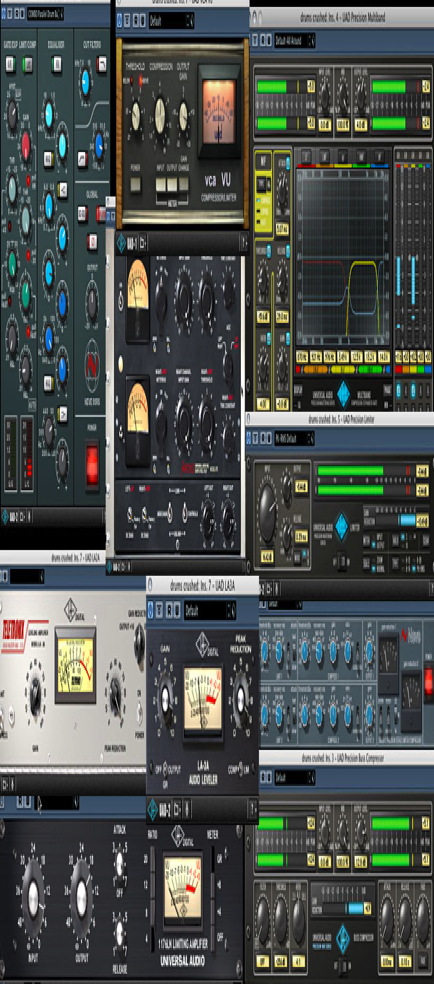Click GAIN knob on LA-3A Audio Leveler

166,698
